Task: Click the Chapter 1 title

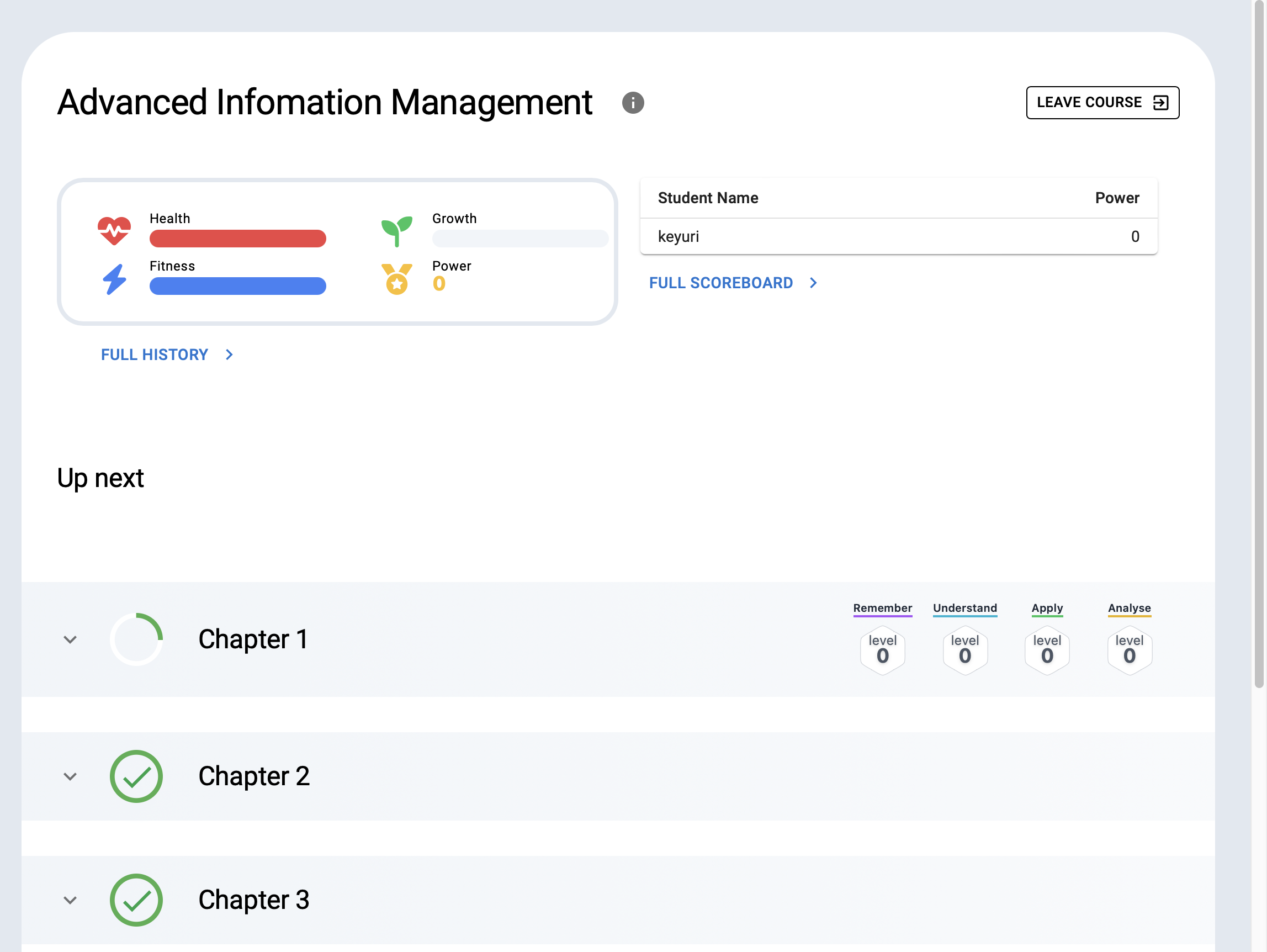Action: (x=253, y=639)
